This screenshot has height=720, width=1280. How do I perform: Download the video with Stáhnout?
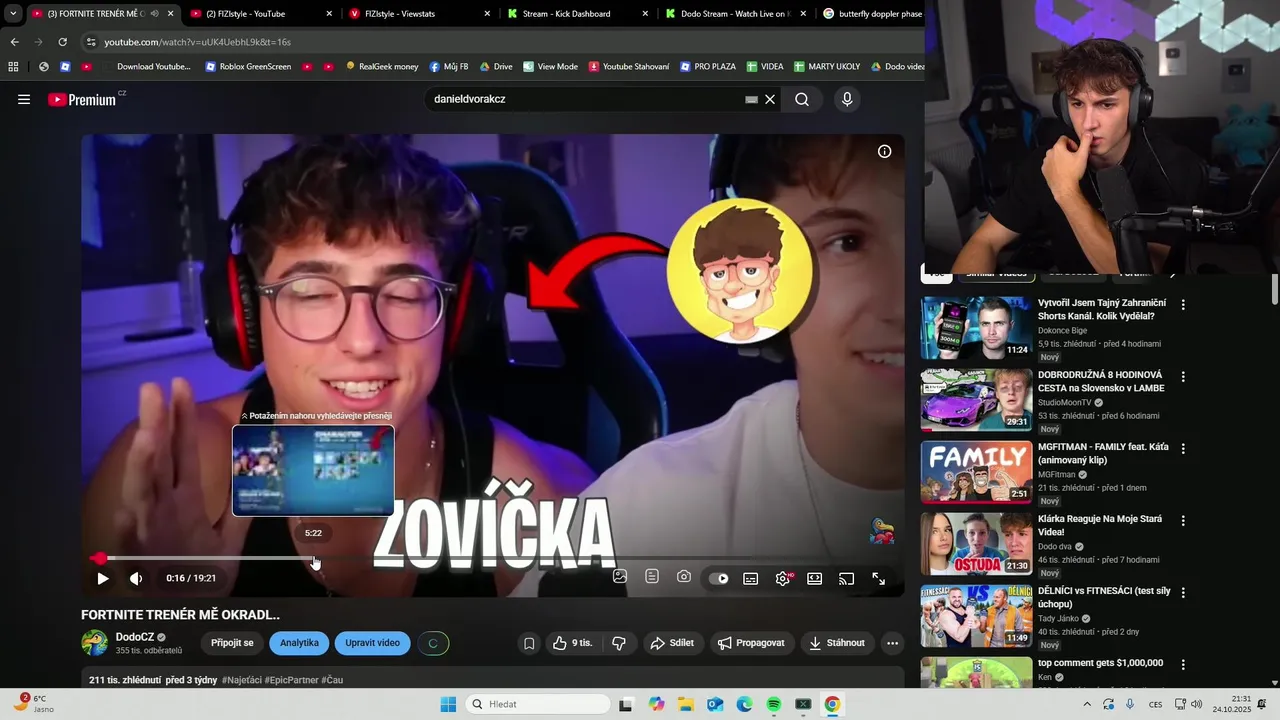(837, 643)
